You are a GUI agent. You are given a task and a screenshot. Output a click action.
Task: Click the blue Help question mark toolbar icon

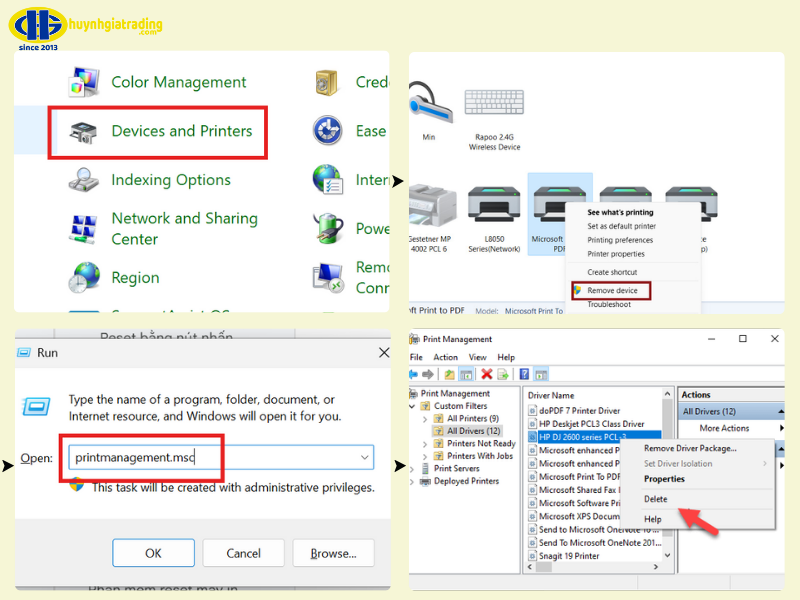(524, 374)
